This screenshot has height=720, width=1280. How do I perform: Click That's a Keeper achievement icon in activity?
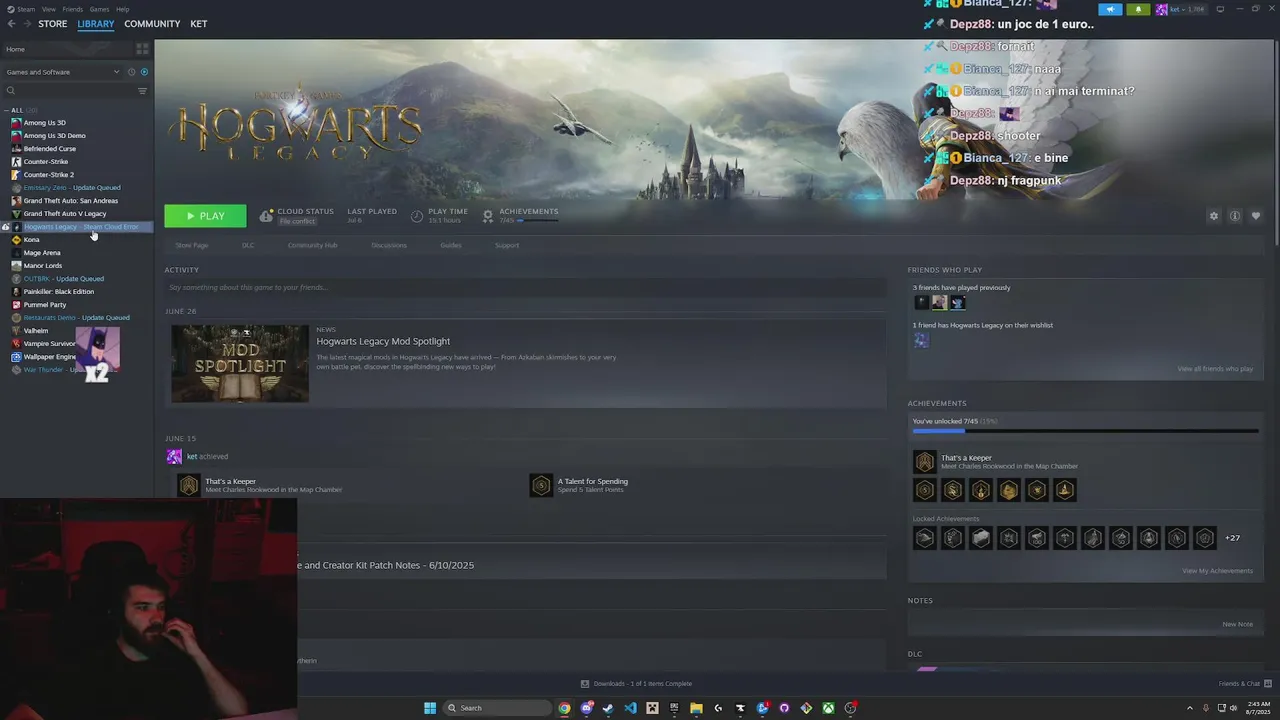tap(188, 486)
